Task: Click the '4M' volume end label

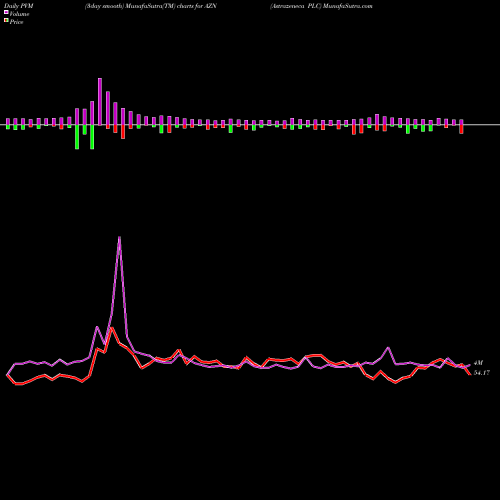Action: 478,363
